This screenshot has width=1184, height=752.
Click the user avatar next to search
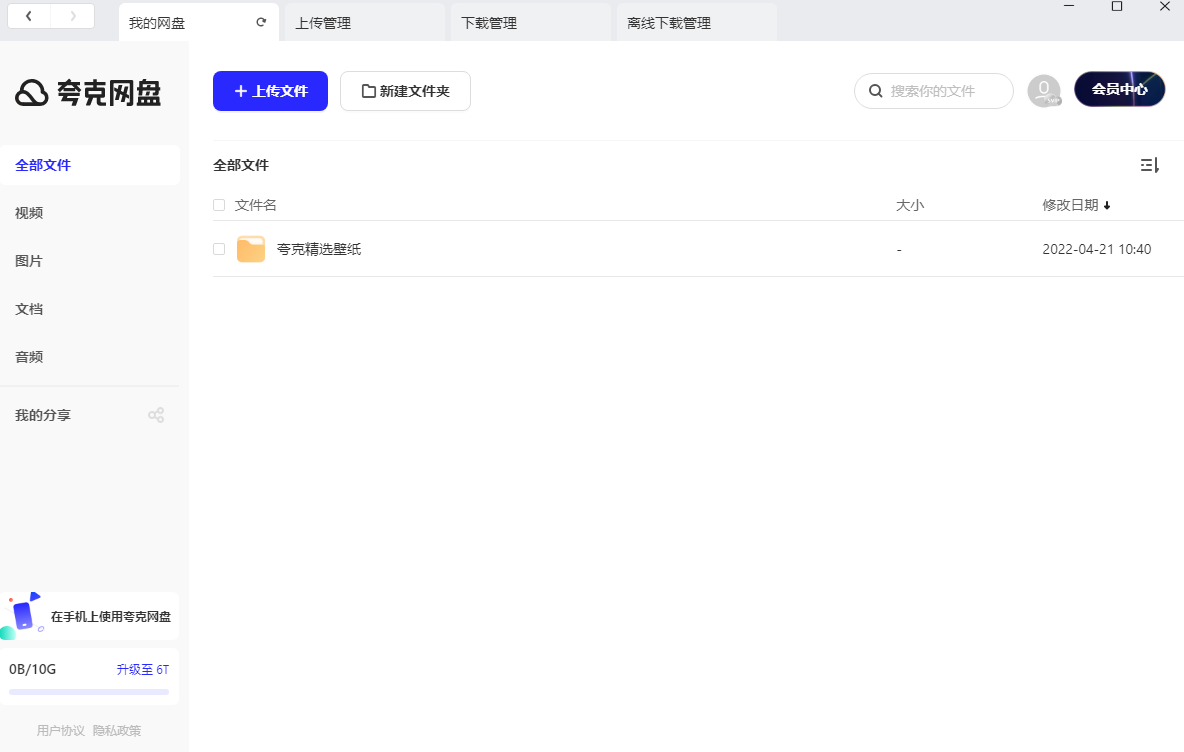1044,90
